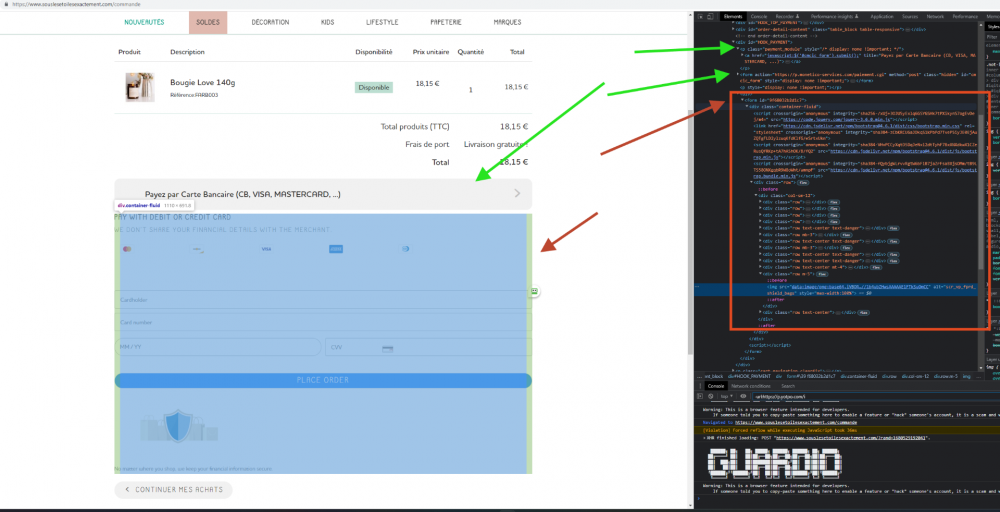1000x512 pixels.
Task: Click the code.jquery.com script src link
Action: [x=837, y=119]
